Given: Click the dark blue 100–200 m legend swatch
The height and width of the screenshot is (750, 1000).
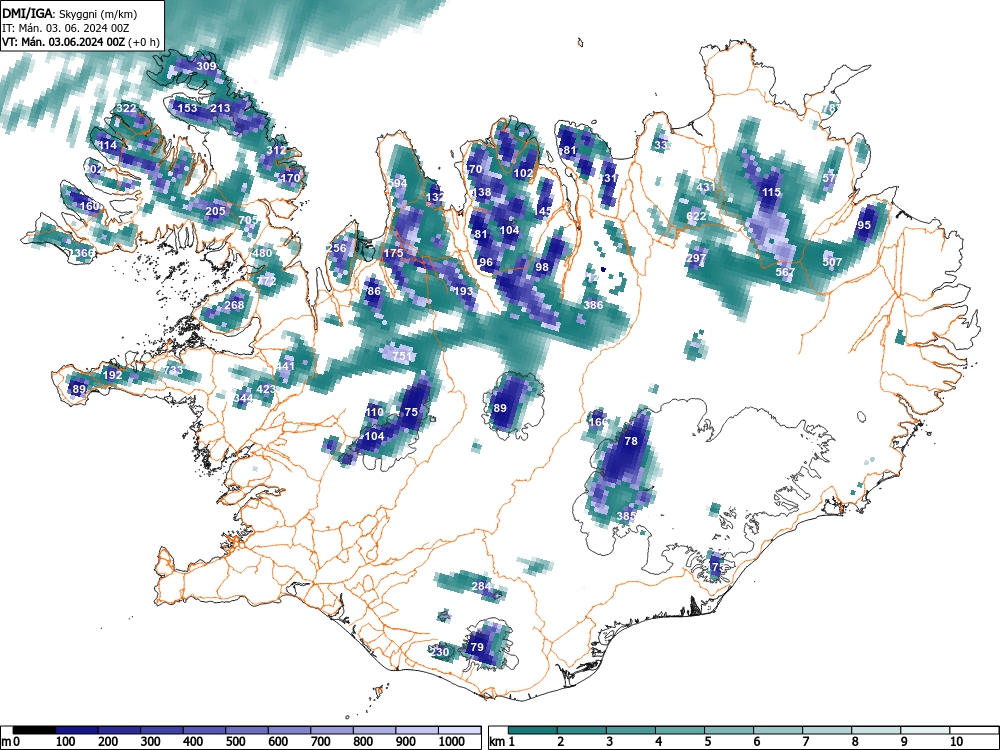Looking at the screenshot, I should 77,730.
